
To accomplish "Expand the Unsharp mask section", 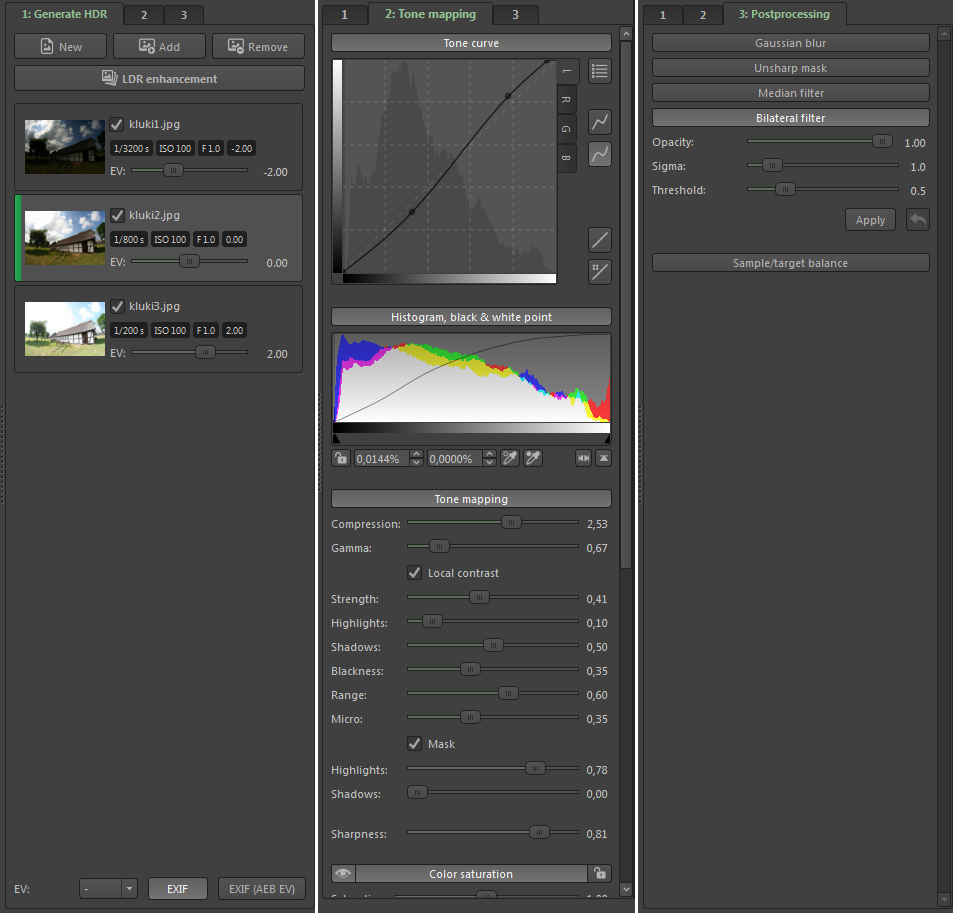I will pos(790,68).
